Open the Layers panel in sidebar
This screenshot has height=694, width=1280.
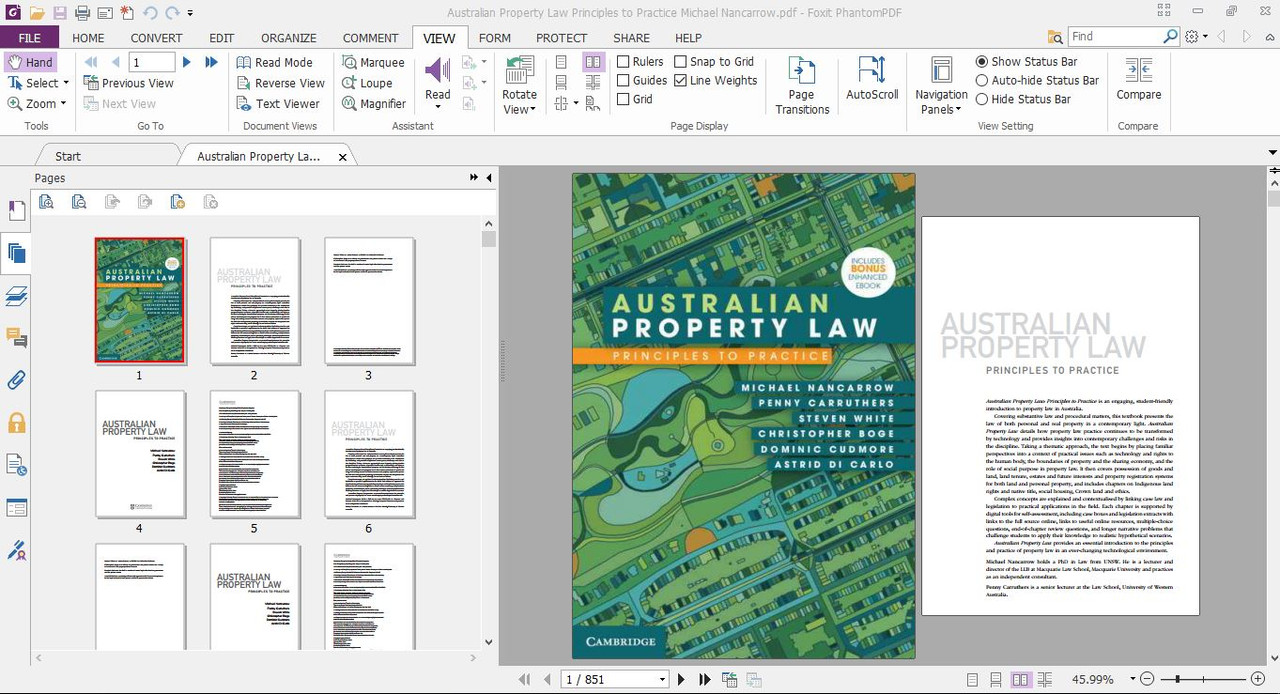tap(16, 295)
